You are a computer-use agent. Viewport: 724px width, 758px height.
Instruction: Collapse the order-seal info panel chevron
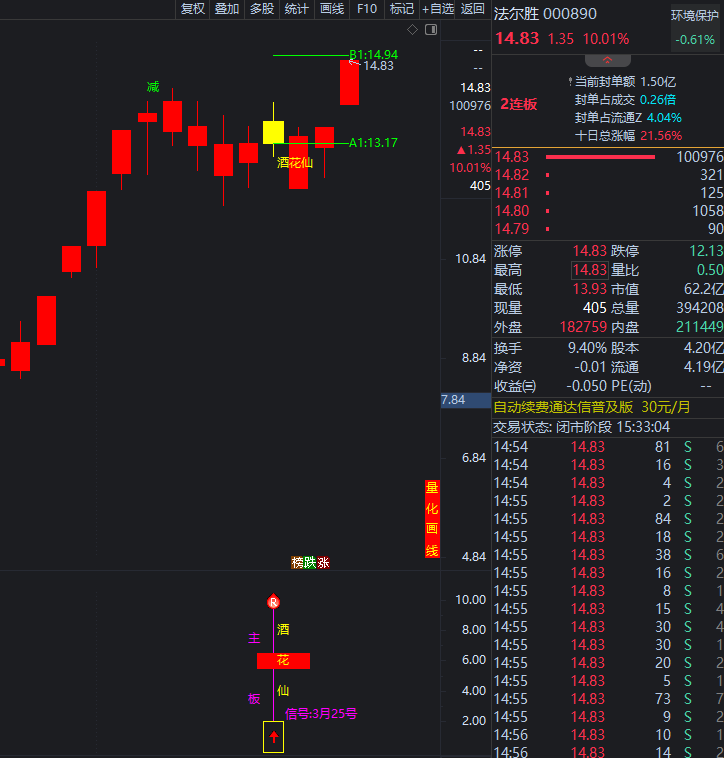(607, 61)
